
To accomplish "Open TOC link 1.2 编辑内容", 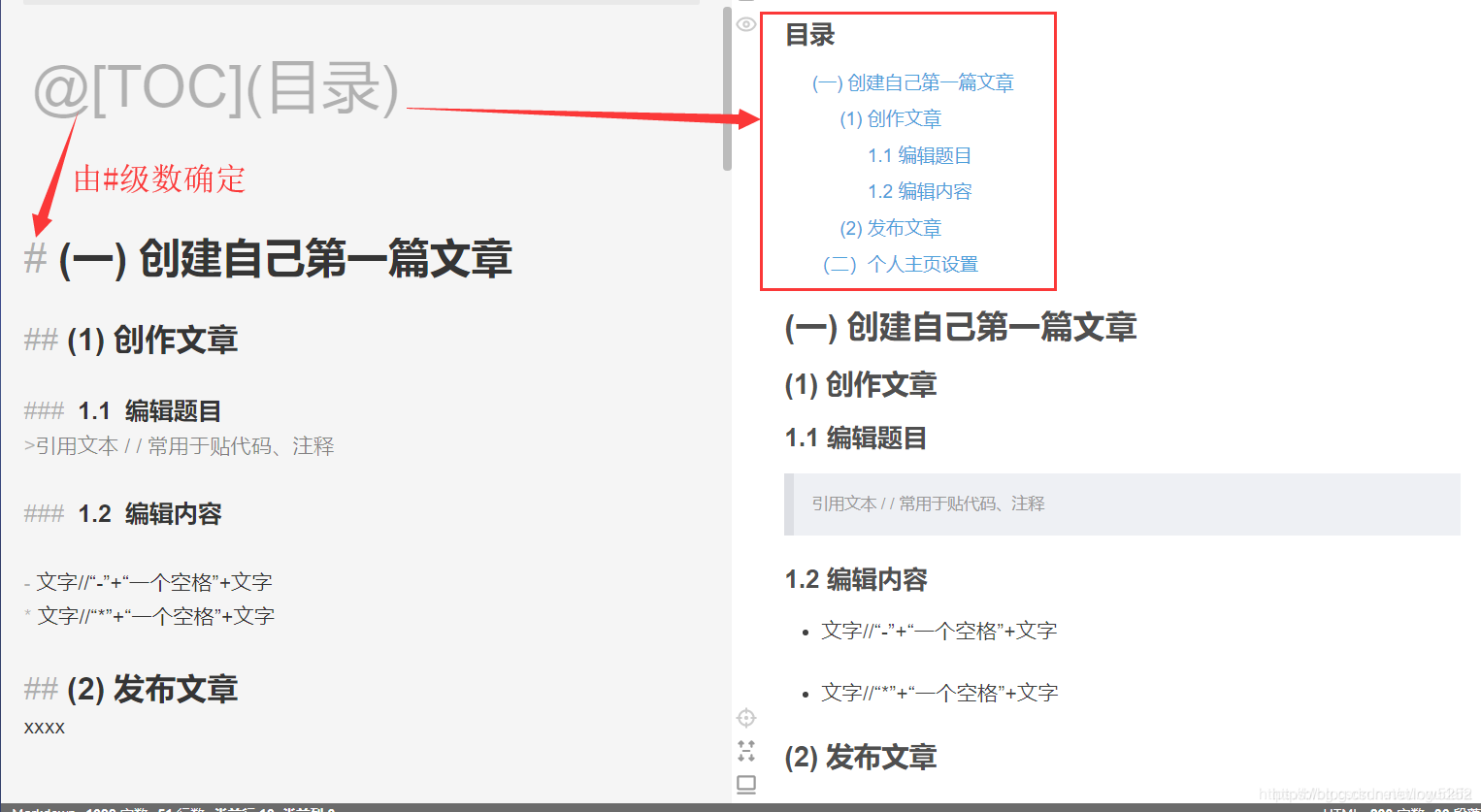I will tap(920, 192).
